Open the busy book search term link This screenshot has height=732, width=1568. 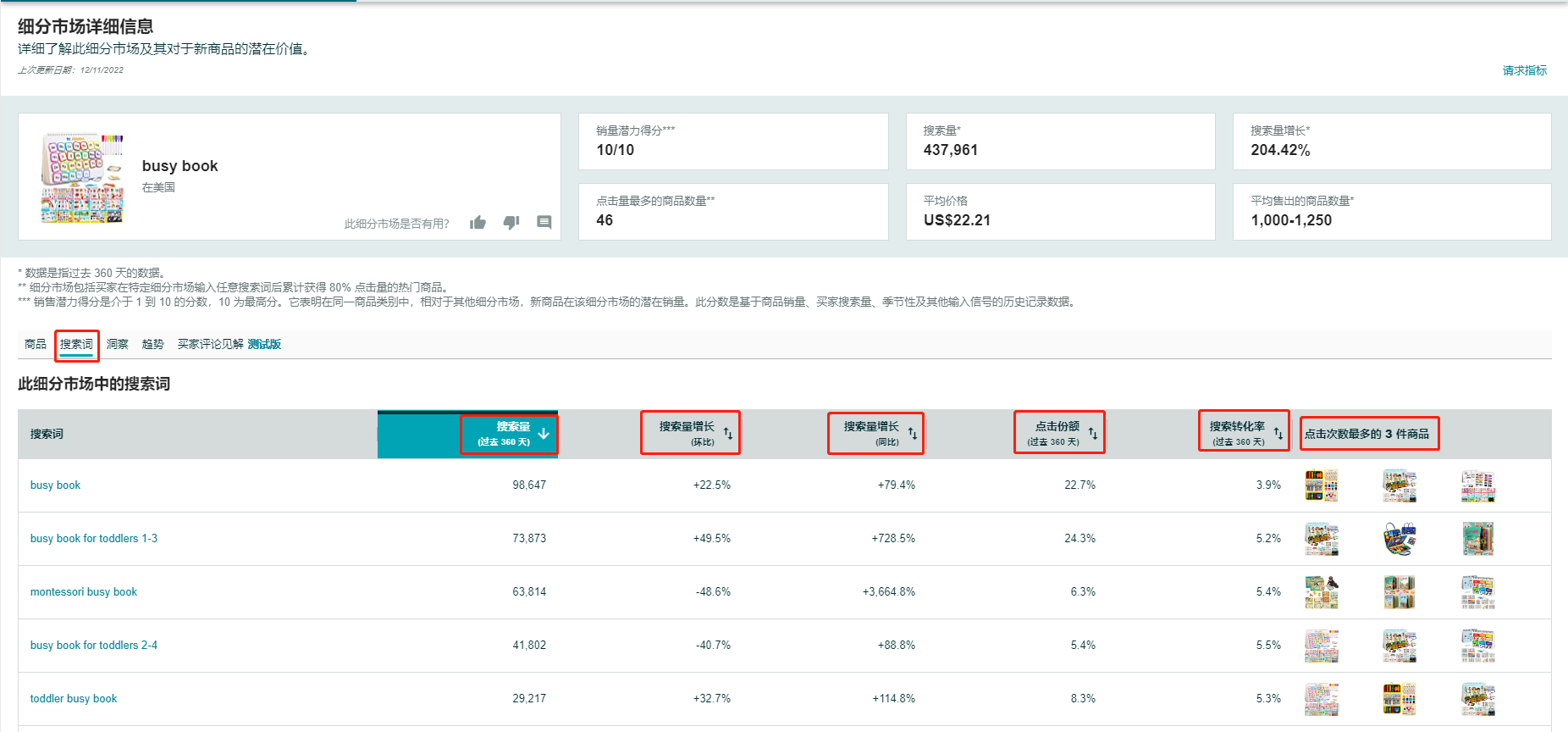click(55, 485)
